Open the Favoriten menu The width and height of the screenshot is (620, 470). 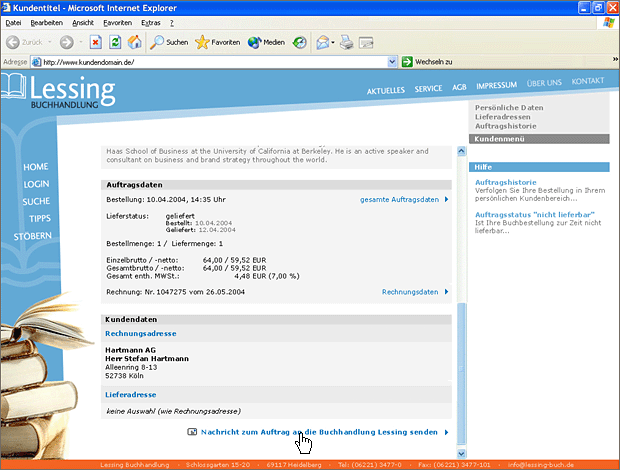tap(117, 23)
